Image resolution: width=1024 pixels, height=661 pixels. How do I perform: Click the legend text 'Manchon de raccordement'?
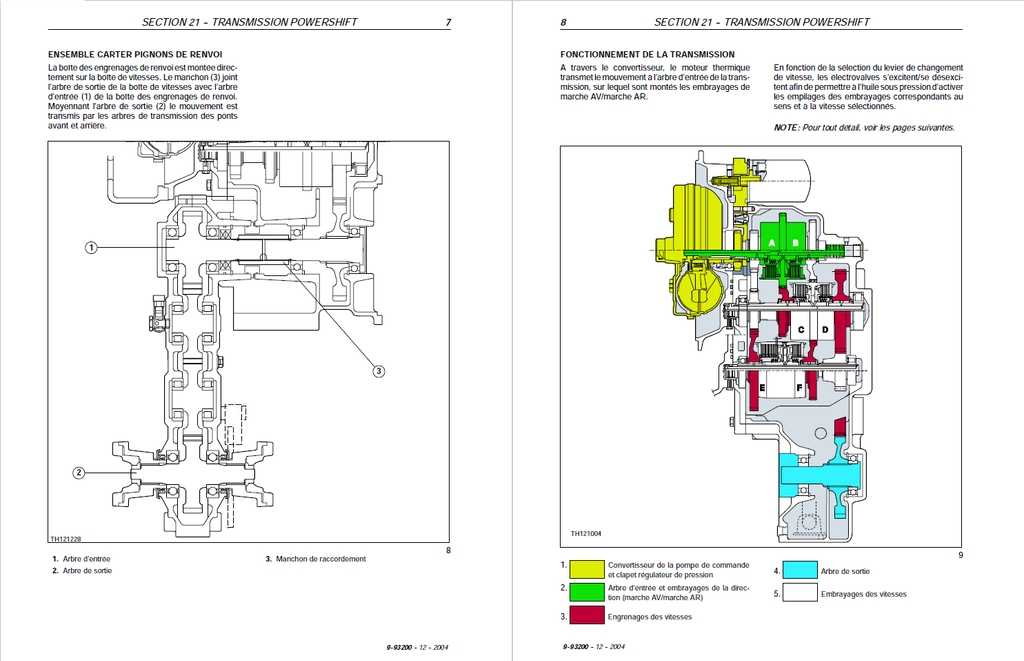321,559
